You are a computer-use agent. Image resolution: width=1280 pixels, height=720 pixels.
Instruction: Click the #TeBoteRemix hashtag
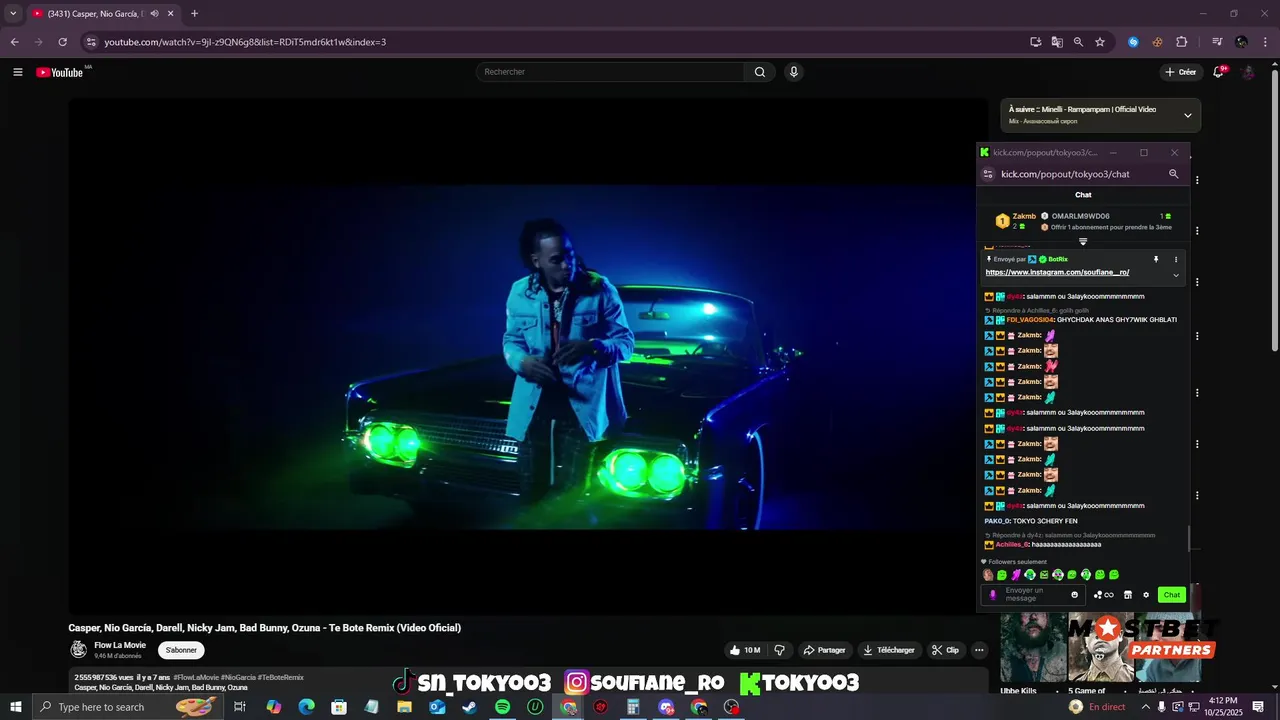280,677
